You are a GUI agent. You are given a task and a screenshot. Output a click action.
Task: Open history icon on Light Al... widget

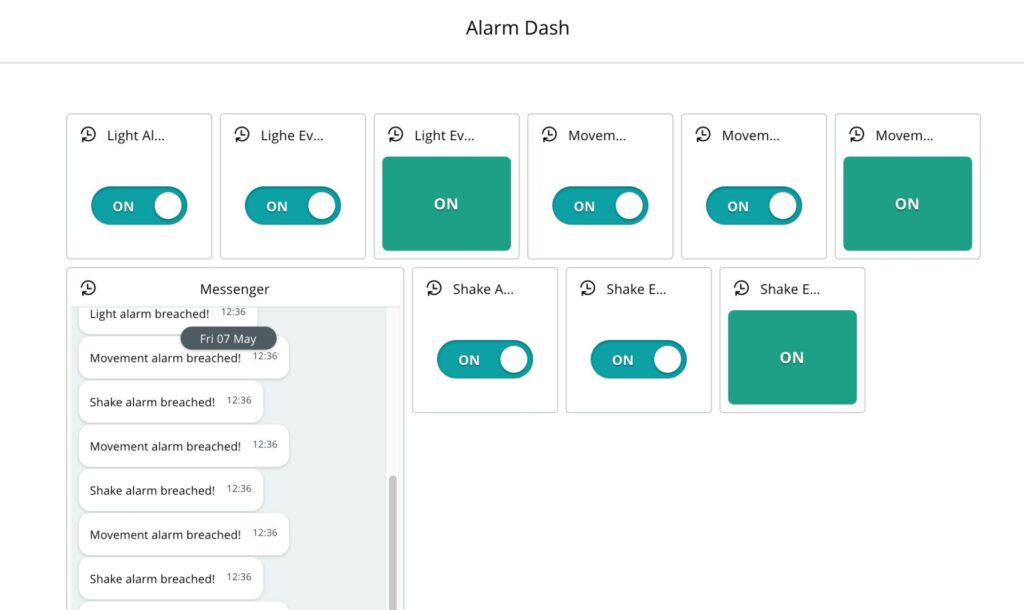click(88, 135)
